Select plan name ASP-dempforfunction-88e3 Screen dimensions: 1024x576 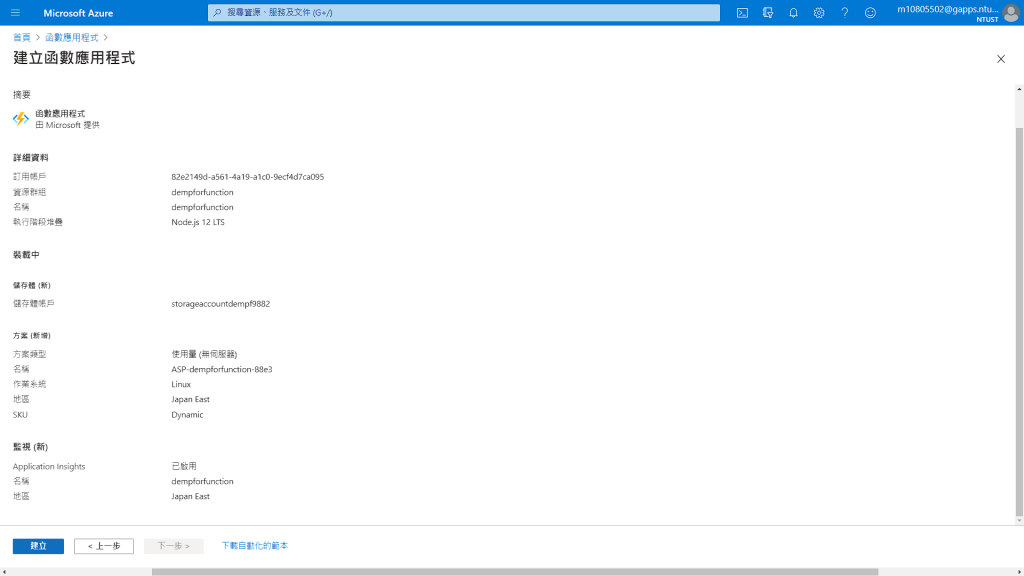pos(222,369)
